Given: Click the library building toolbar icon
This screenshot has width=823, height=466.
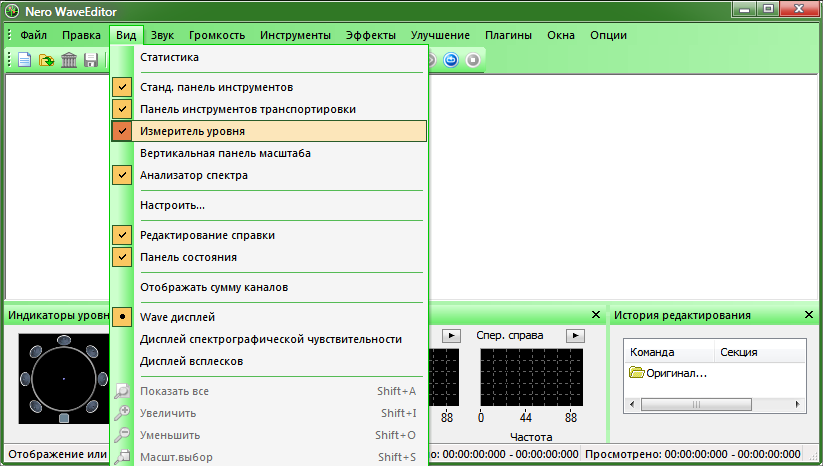Looking at the screenshot, I should [x=69, y=60].
